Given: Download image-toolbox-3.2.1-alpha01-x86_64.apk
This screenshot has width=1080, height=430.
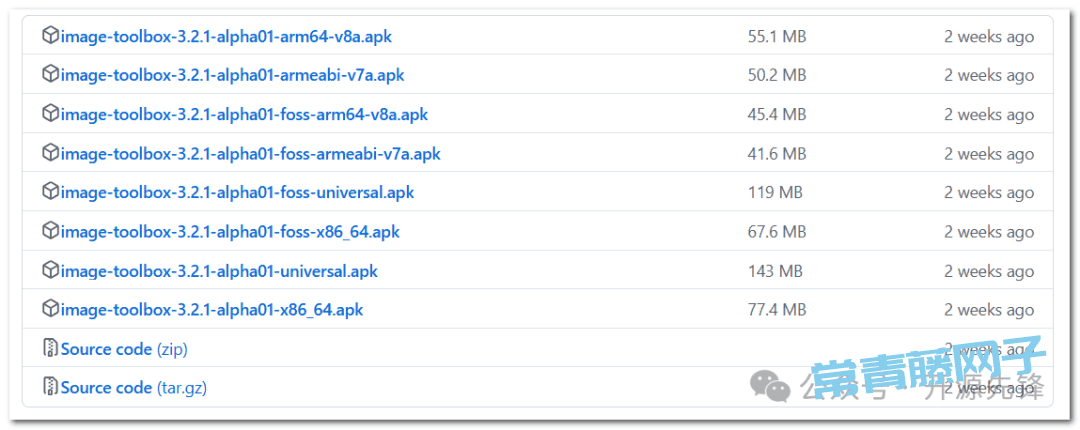Looking at the screenshot, I should [x=211, y=309].
